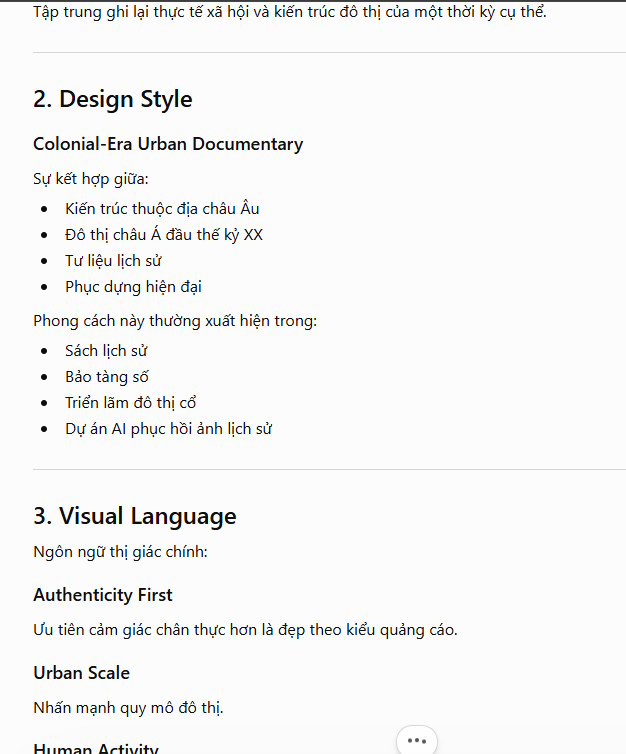Click bullet "Đô thị châu Á đầu thế kỷ XX"
Image resolution: width=626 pixels, height=754 pixels.
164,235
